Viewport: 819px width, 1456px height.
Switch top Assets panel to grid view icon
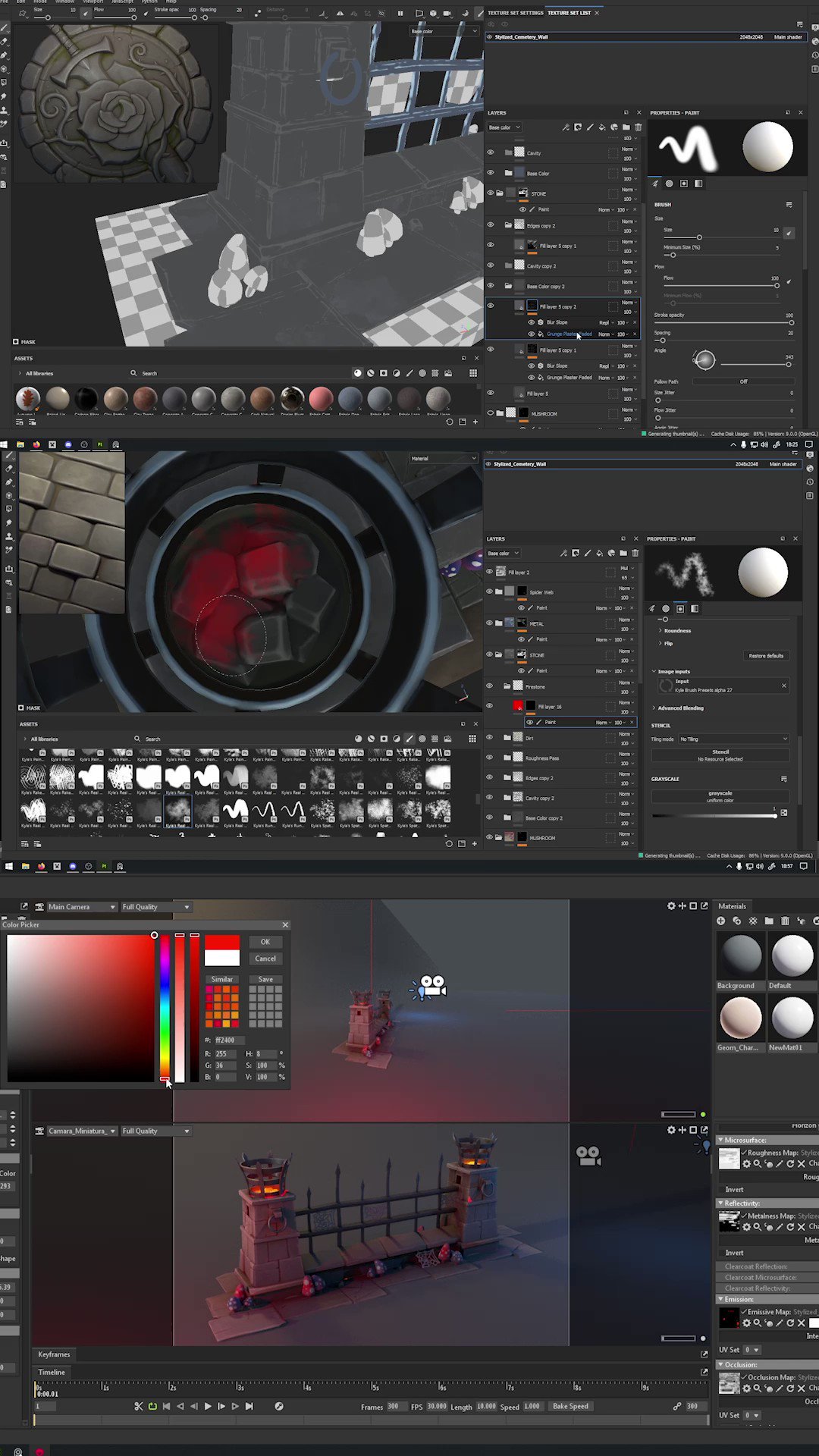point(473,373)
